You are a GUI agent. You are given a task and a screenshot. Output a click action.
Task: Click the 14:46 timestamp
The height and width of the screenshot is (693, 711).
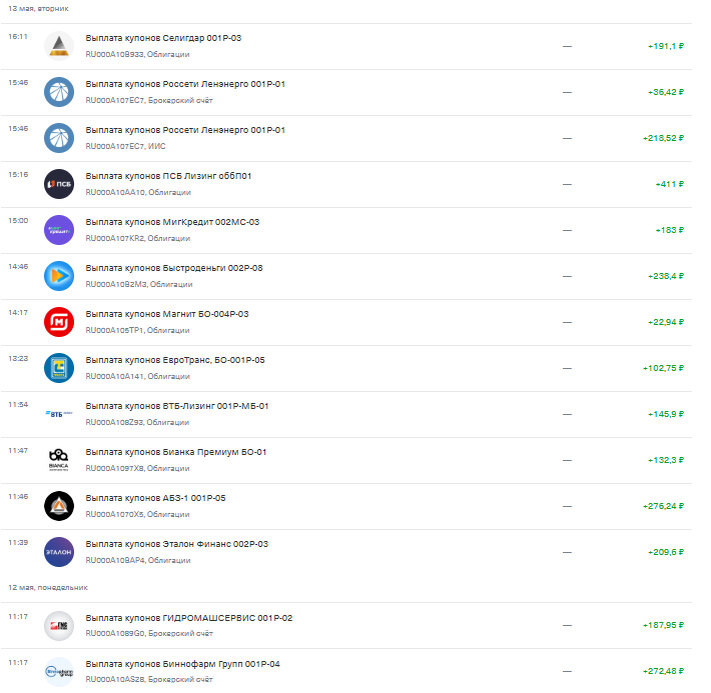tap(18, 267)
